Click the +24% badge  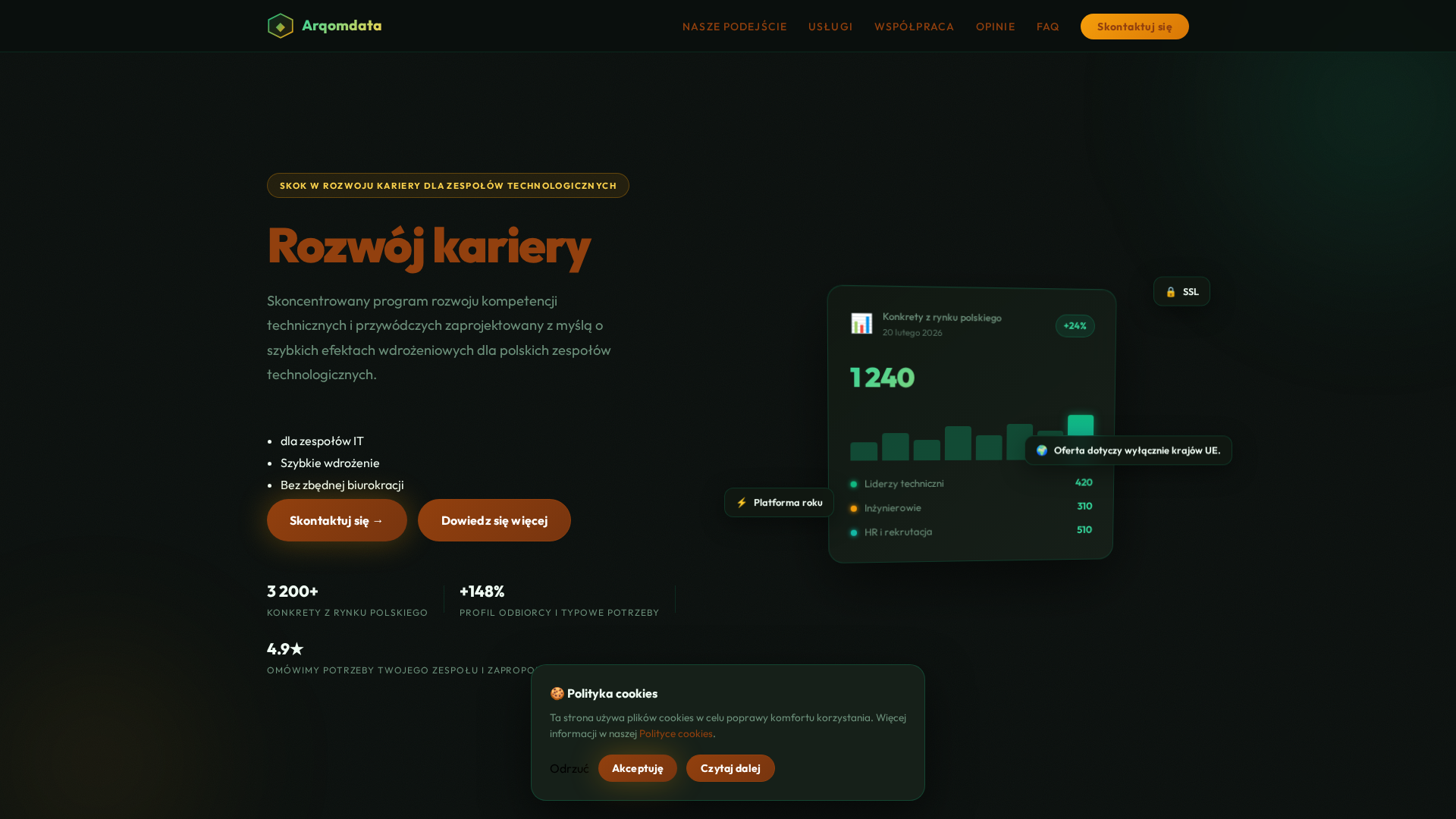point(1075,326)
